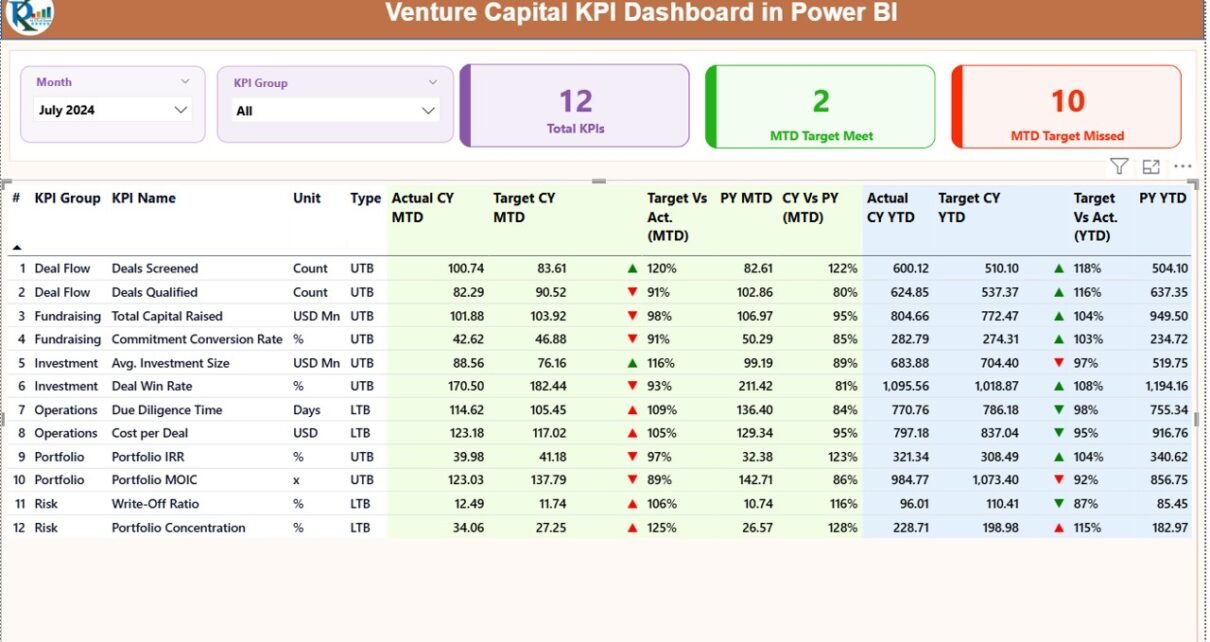This screenshot has width=1210, height=642.
Task: Click the Actual CY MTD column header
Action: pos(422,207)
